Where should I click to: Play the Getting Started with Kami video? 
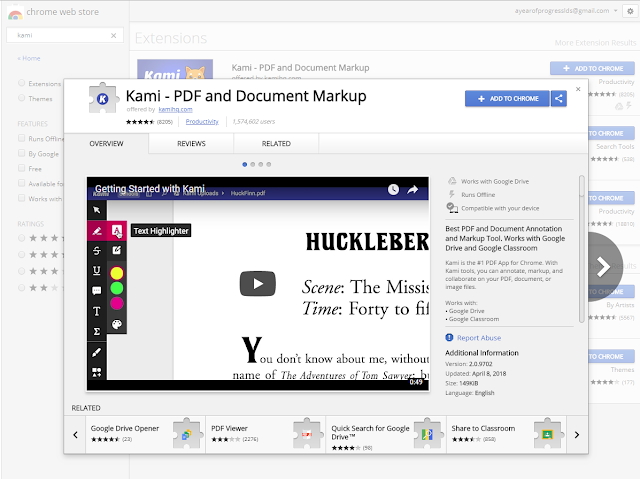[x=258, y=284]
